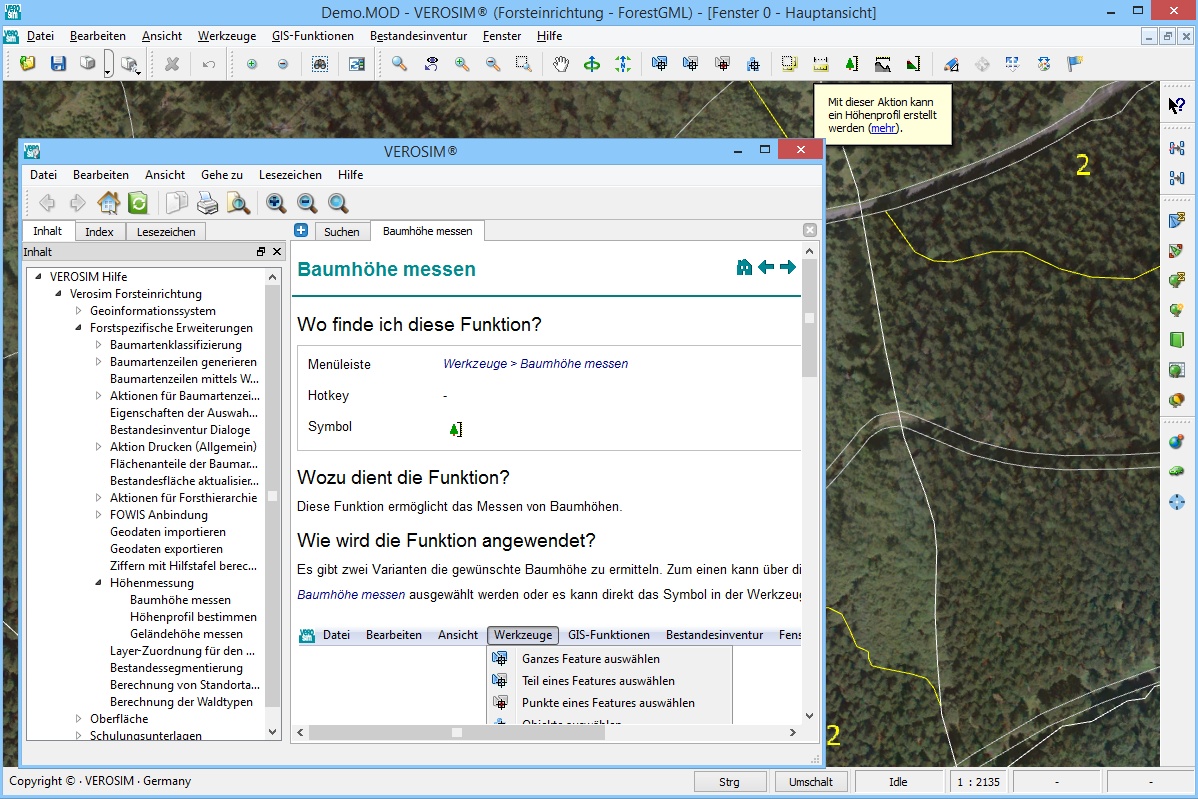Click the previous topic arrow beside Baumhöhe messen heading
Viewport: 1198px width, 799px height.
(x=766, y=267)
